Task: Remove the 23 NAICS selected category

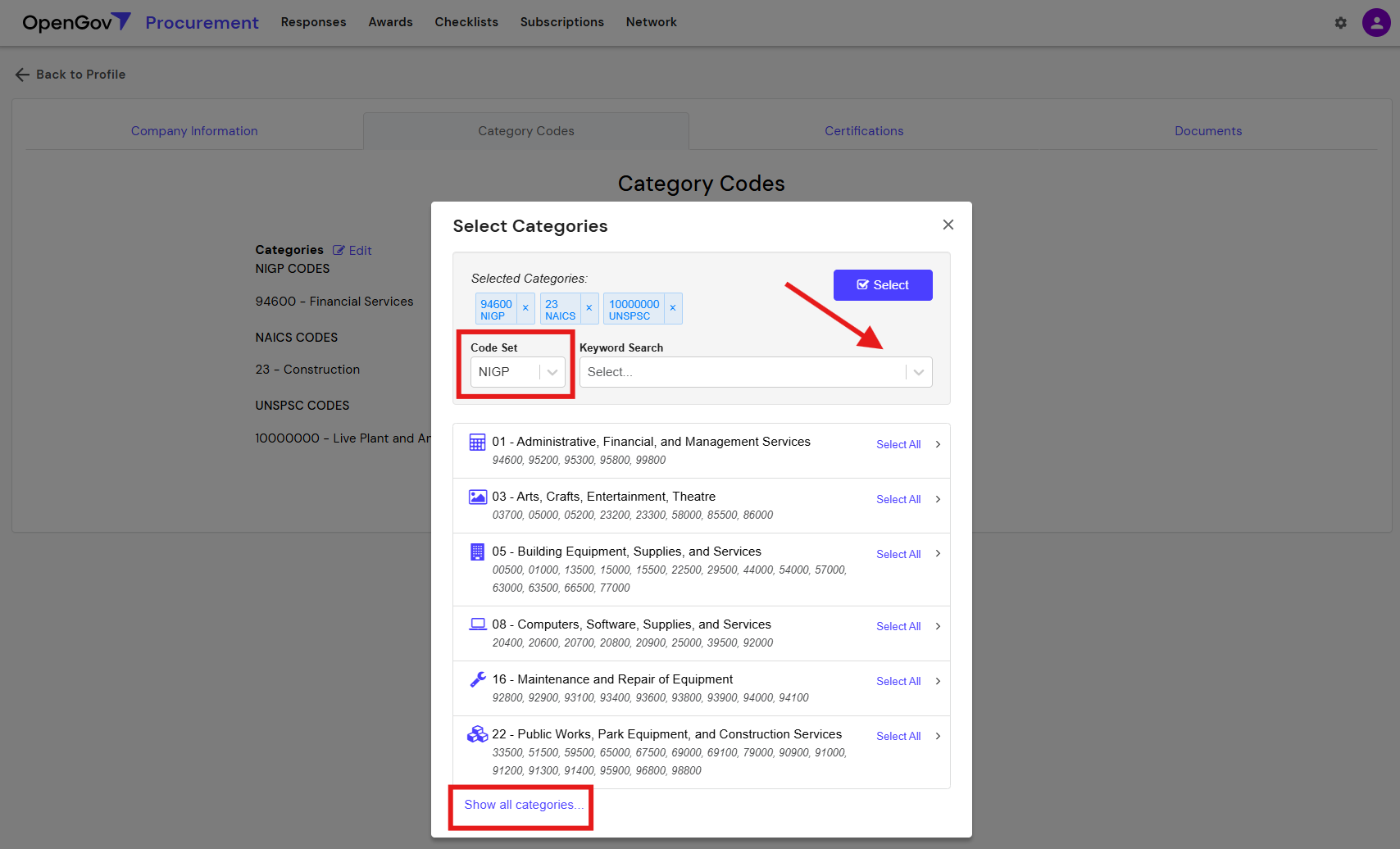Action: tap(589, 308)
